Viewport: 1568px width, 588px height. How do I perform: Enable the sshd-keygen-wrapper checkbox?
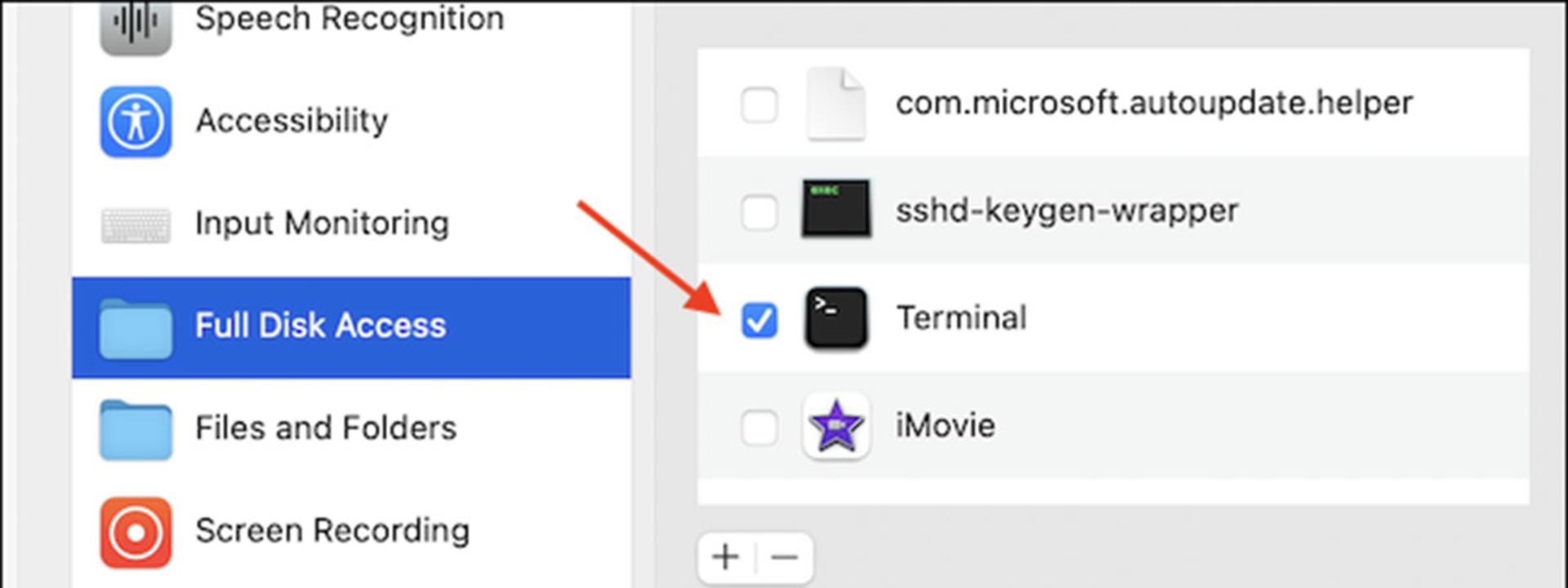click(759, 212)
